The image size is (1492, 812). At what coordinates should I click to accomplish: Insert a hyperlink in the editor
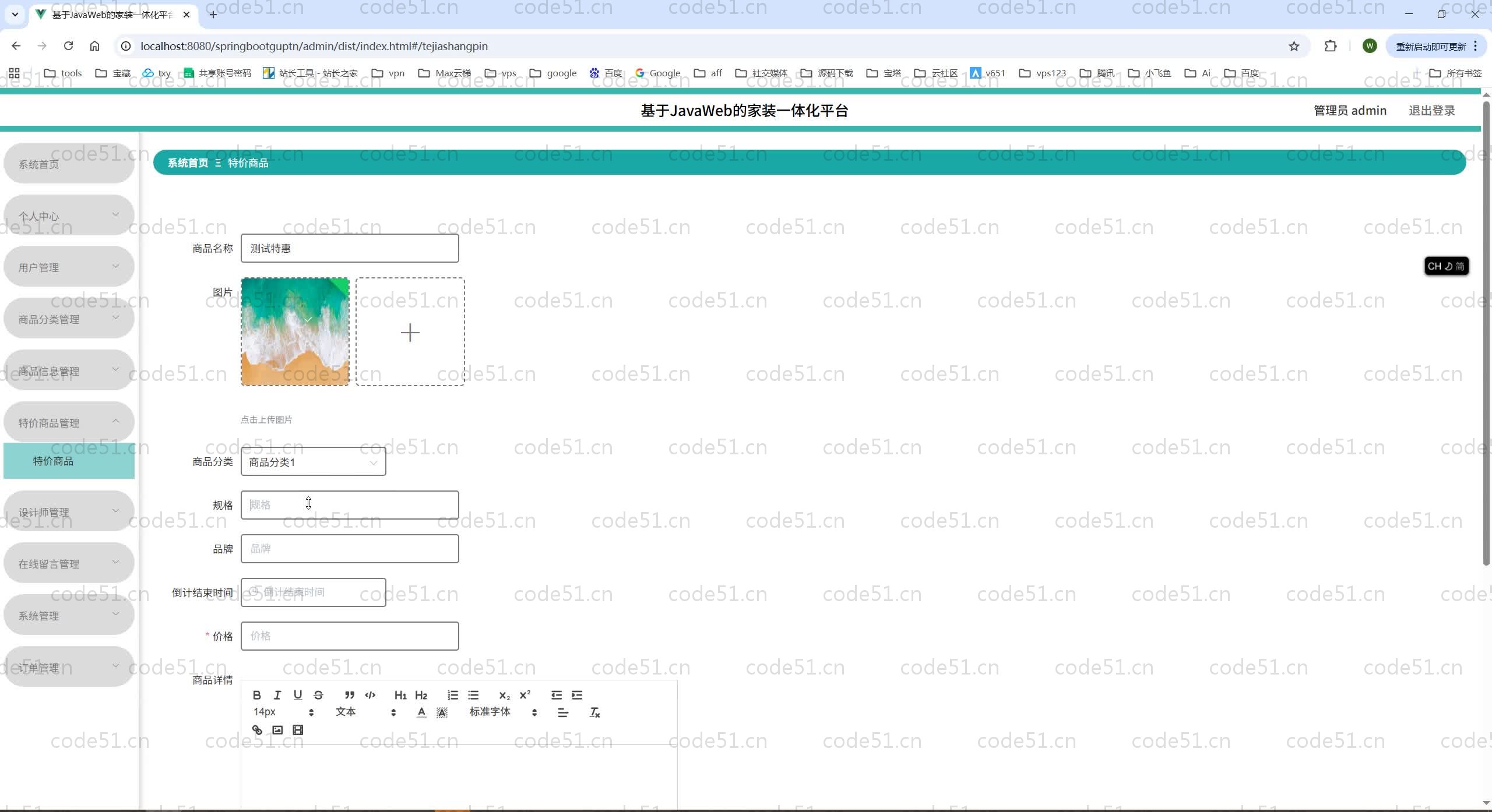click(x=257, y=730)
